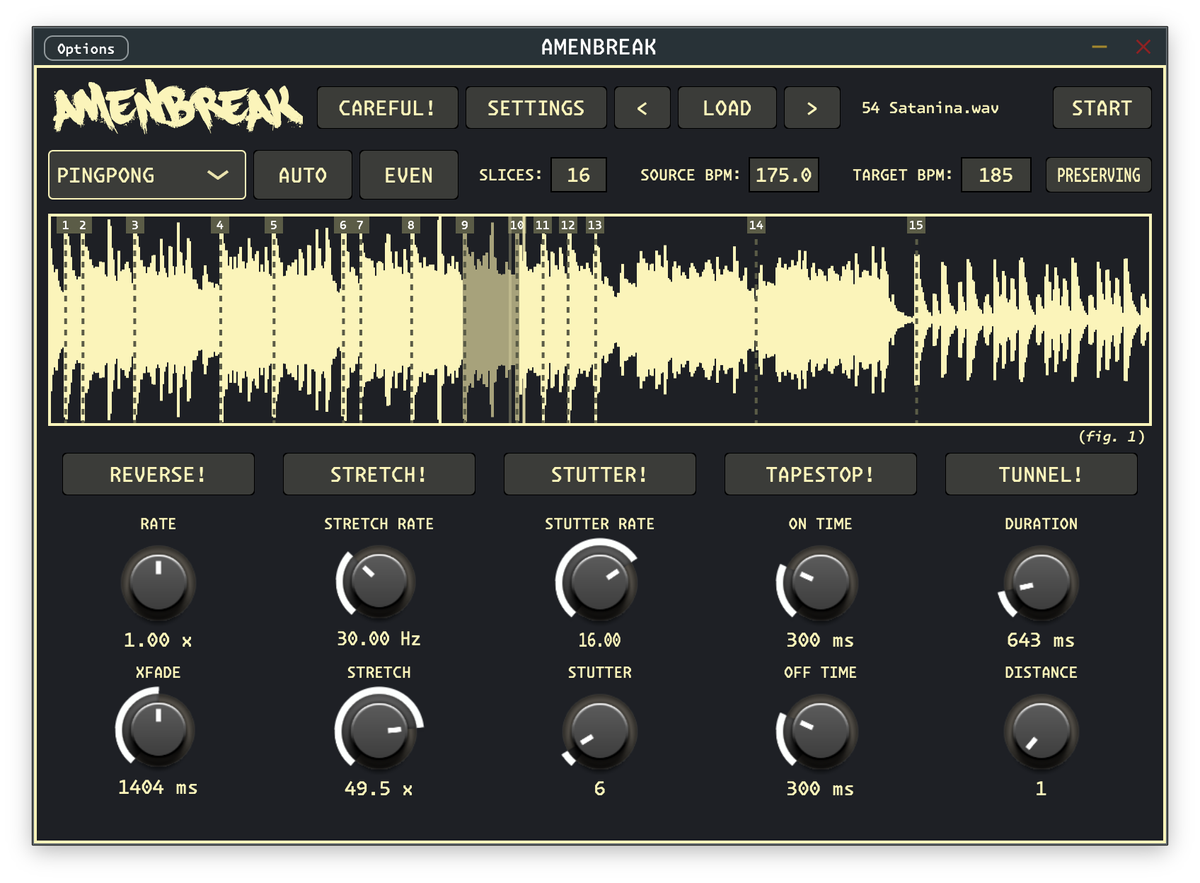The height and width of the screenshot is (883, 1200).
Task: Select slice marker 9 on the waveform
Action: (x=464, y=225)
